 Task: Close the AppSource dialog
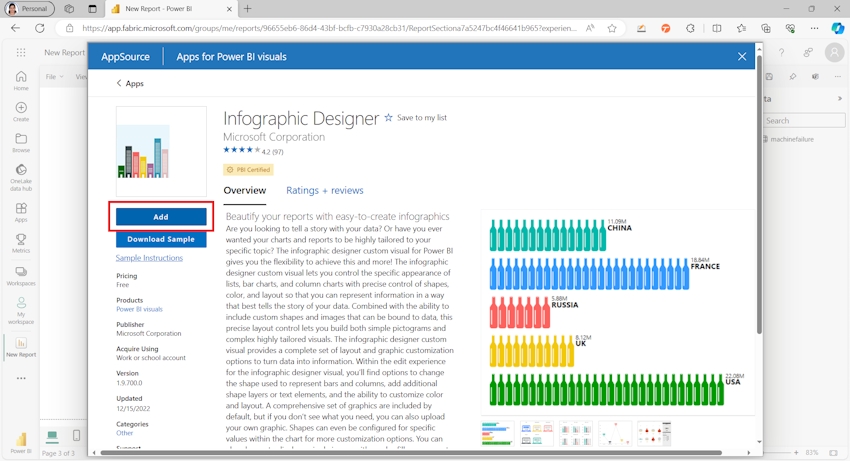(742, 56)
